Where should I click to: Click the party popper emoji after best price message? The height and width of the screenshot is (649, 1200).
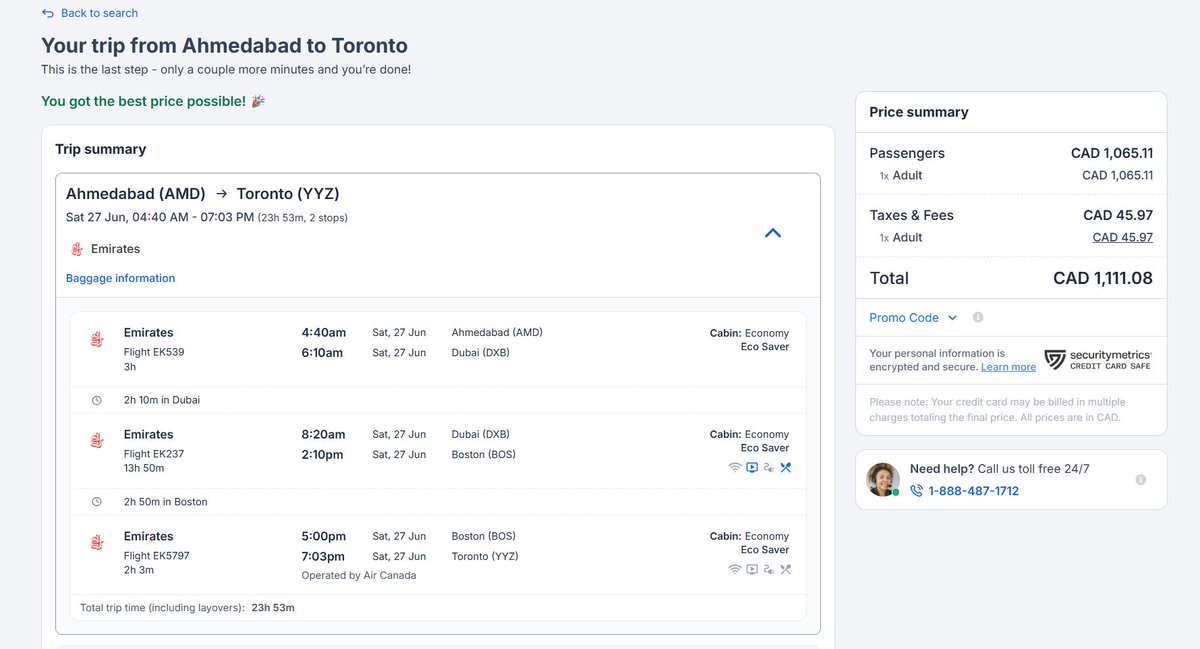tap(258, 101)
